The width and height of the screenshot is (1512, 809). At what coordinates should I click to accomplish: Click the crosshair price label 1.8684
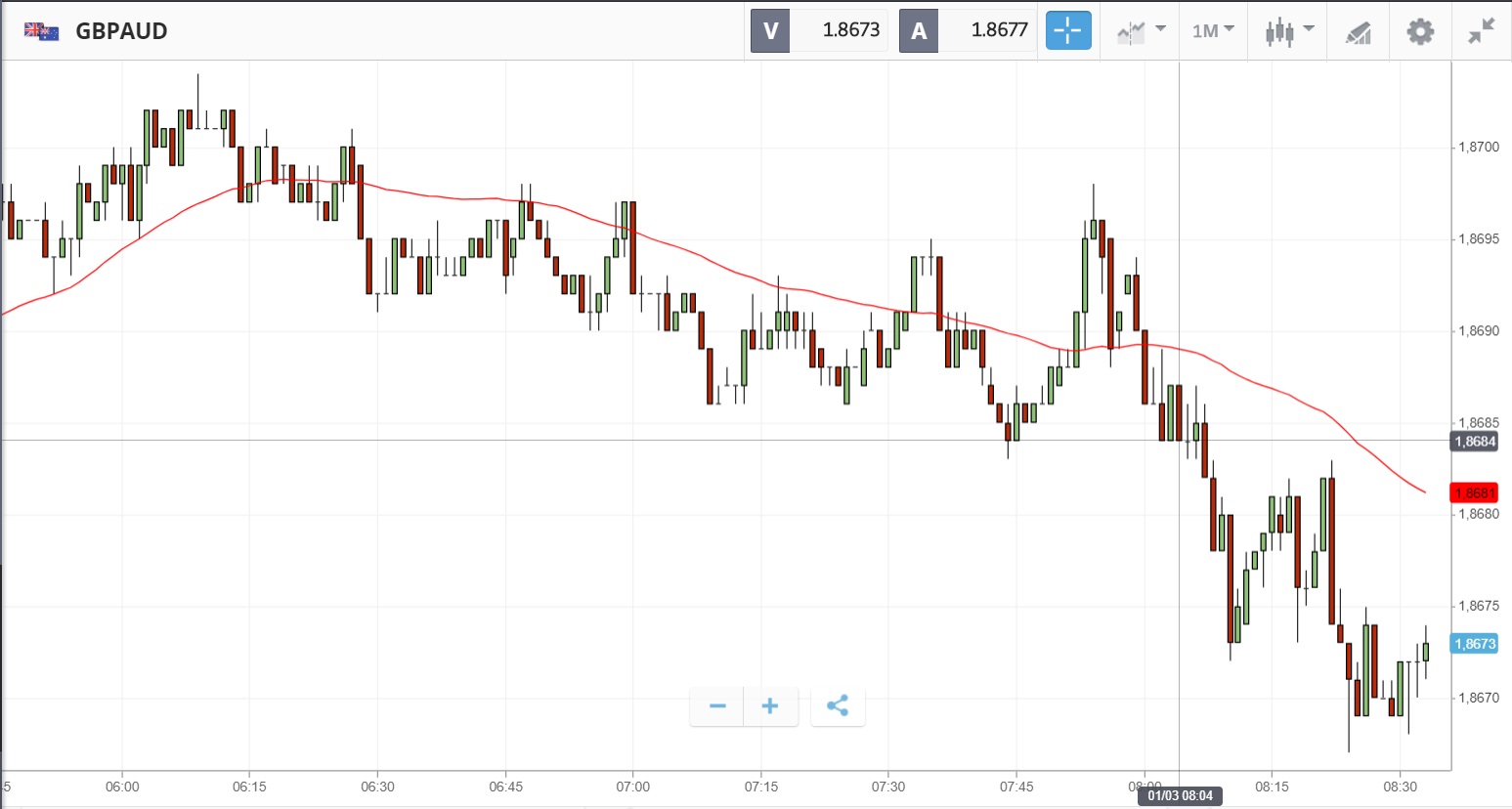coord(1474,442)
